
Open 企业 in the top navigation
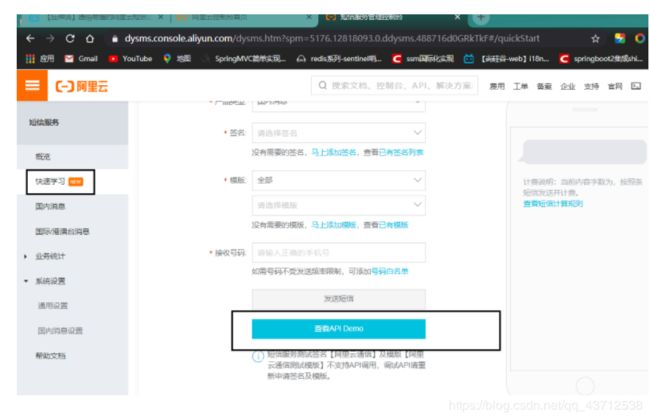[x=568, y=86]
